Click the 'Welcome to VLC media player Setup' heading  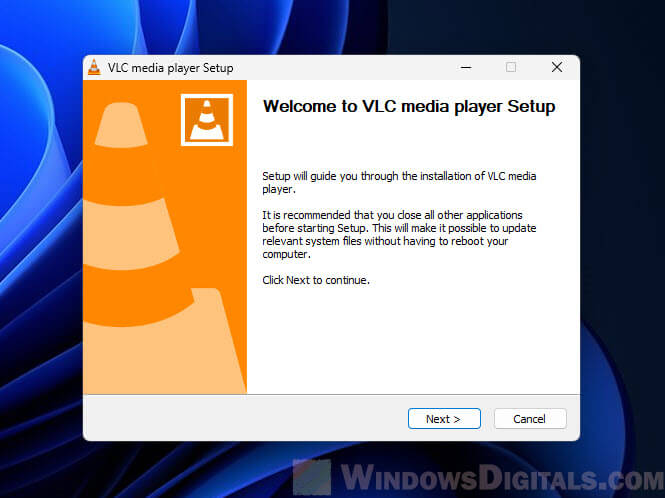[x=409, y=106]
